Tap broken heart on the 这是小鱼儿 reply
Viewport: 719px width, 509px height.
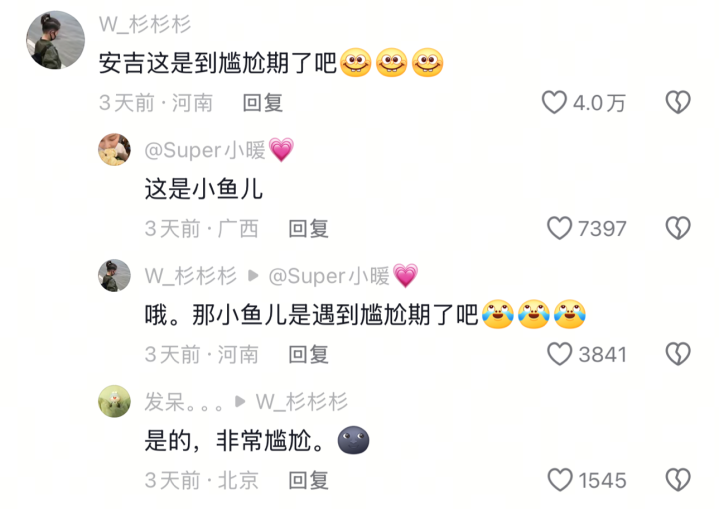click(x=678, y=228)
